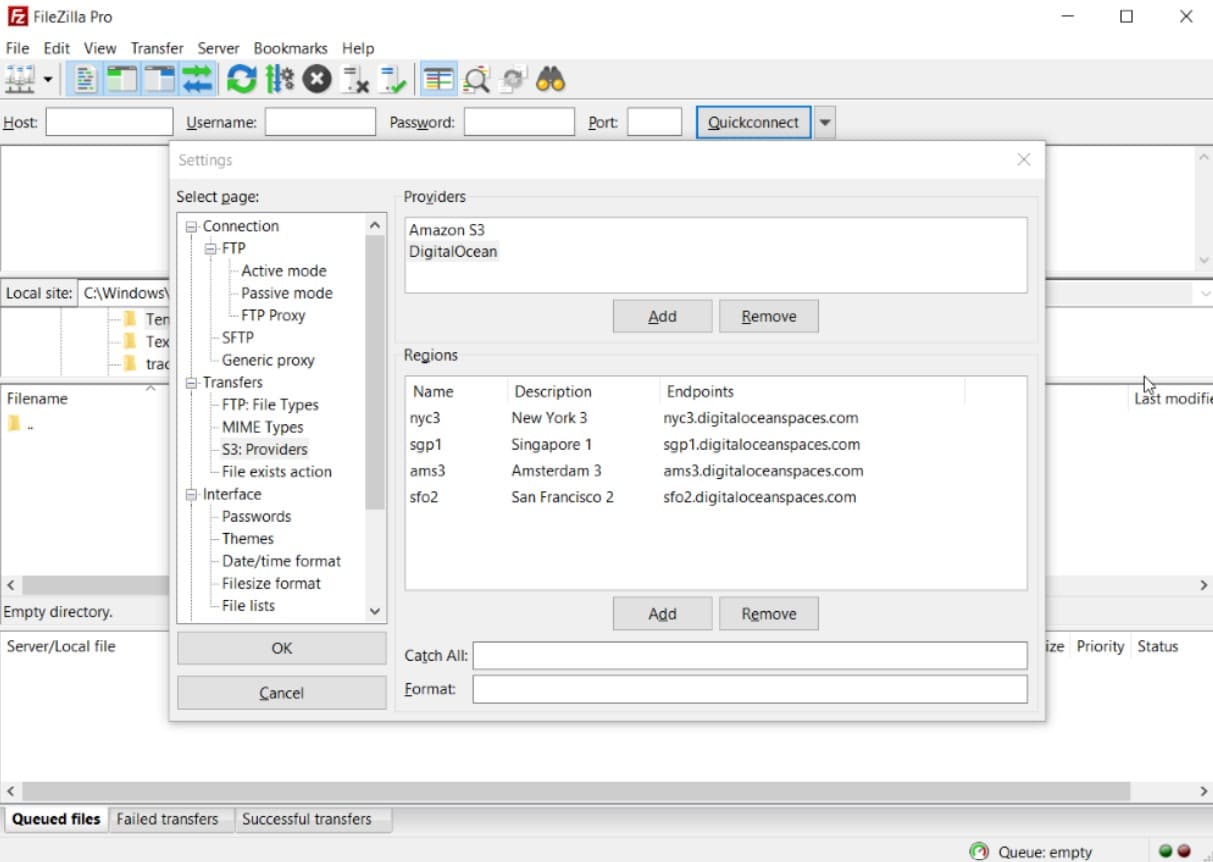Open the Themes settings page
Viewport: 1213px width, 862px height.
(x=248, y=539)
